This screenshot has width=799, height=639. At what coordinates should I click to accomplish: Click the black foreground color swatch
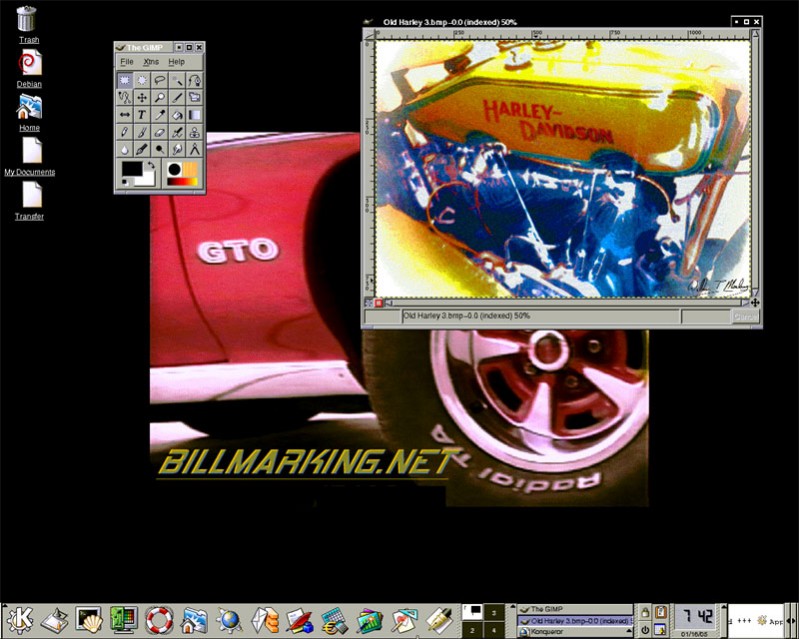pos(131,167)
